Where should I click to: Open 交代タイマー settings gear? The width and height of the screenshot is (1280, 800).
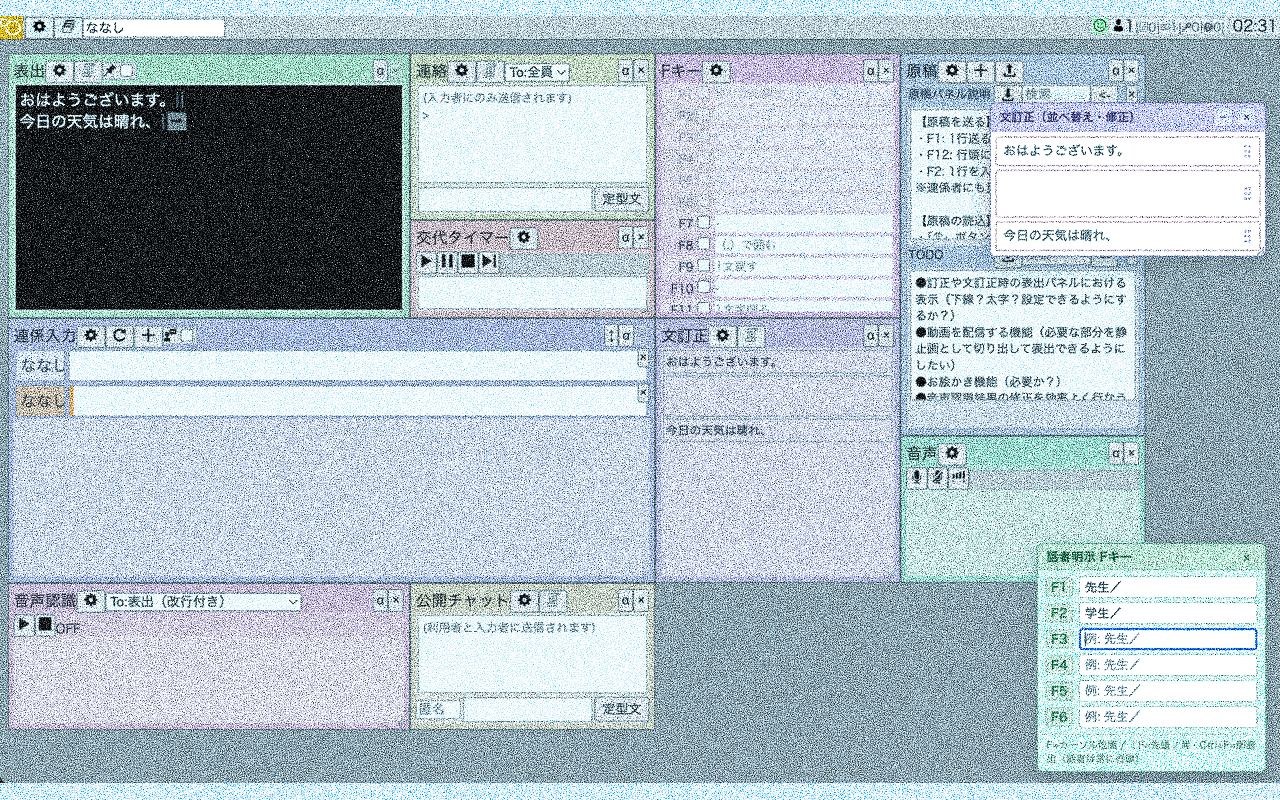coord(524,238)
